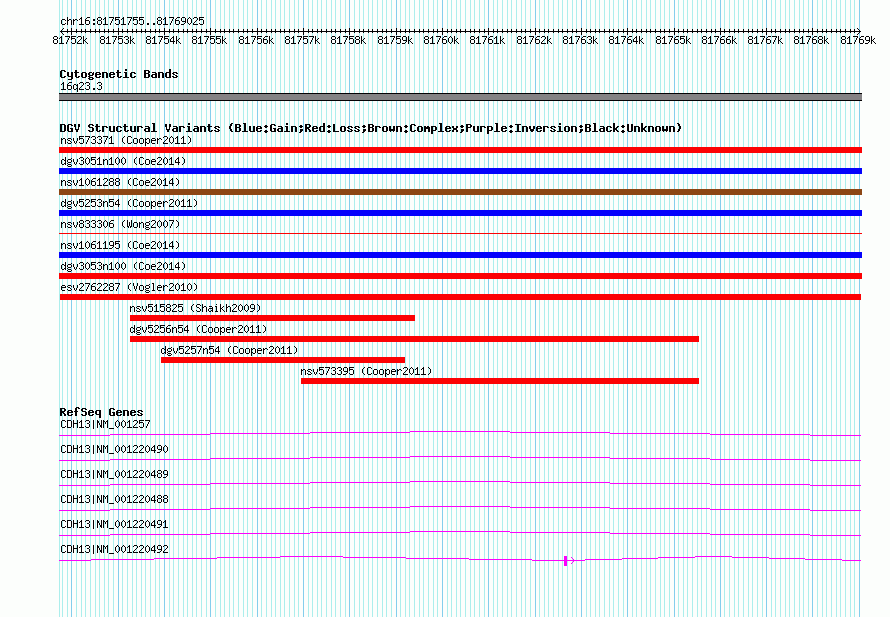
Task: Click the 81757k ruler tick label
Action: click(302, 40)
